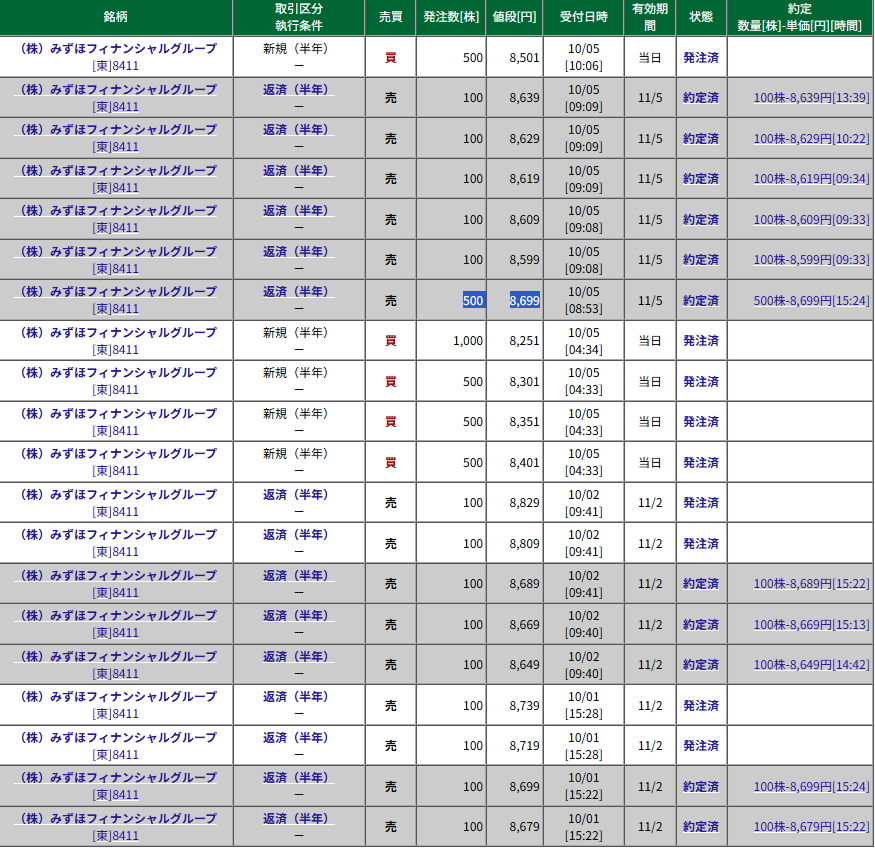The width and height of the screenshot is (875, 850).
Task: Click 発注済 status in the 8,739 row
Action: pyautogui.click(x=701, y=705)
